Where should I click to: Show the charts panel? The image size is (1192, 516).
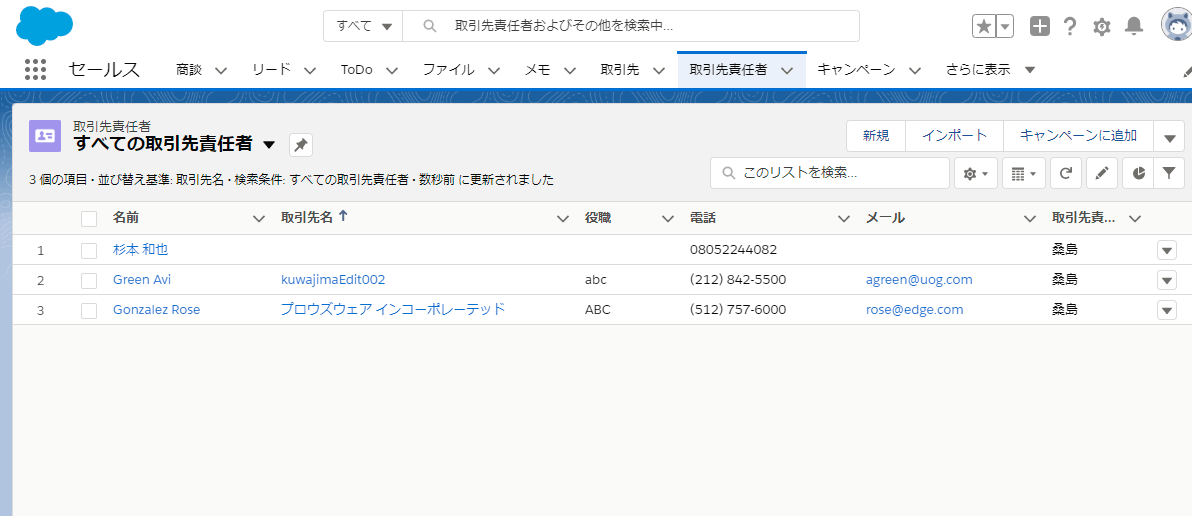pyautogui.click(x=1138, y=173)
